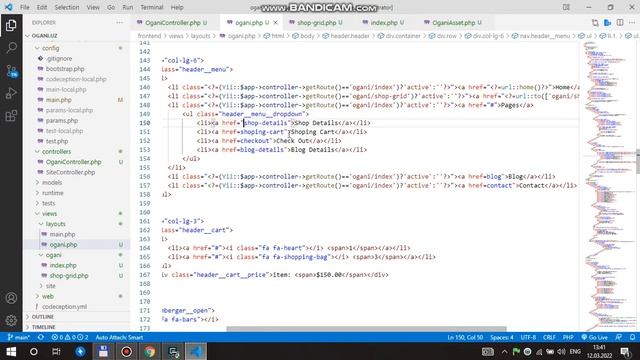Open the View menu

[93, 7]
